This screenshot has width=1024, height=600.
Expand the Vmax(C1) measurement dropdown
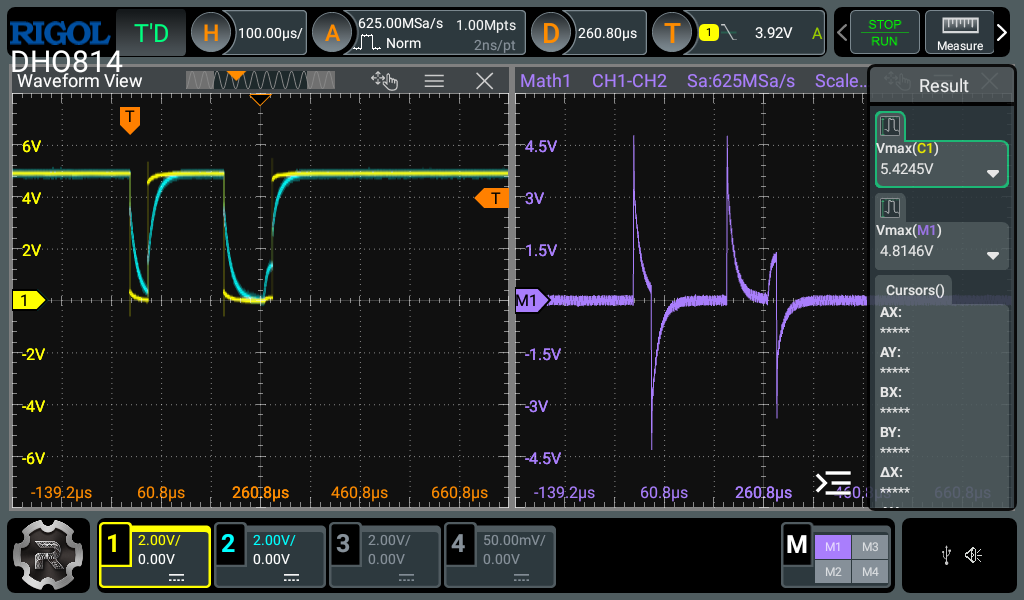pos(992,173)
